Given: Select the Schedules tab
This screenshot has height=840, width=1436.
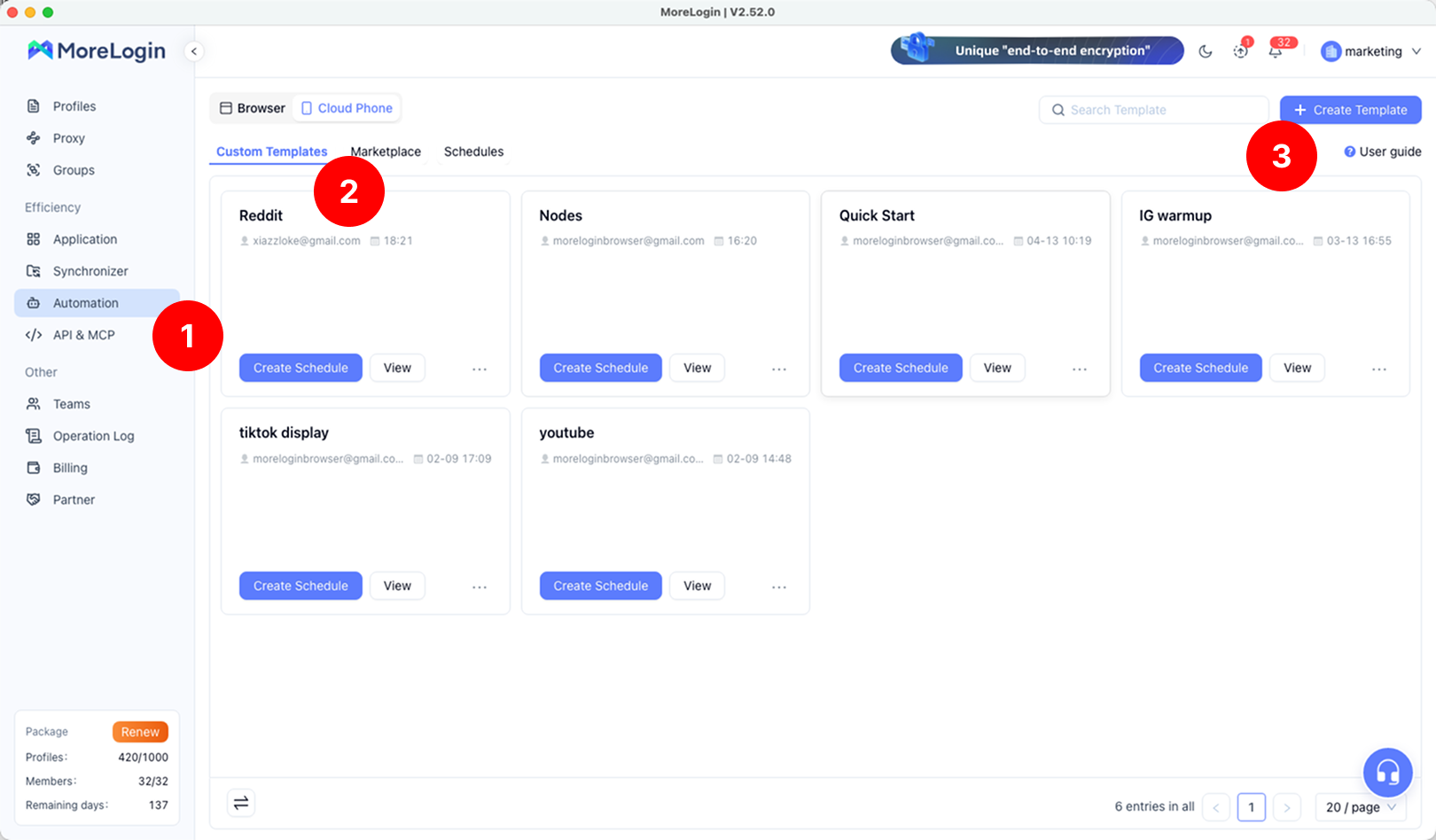Looking at the screenshot, I should tap(473, 152).
